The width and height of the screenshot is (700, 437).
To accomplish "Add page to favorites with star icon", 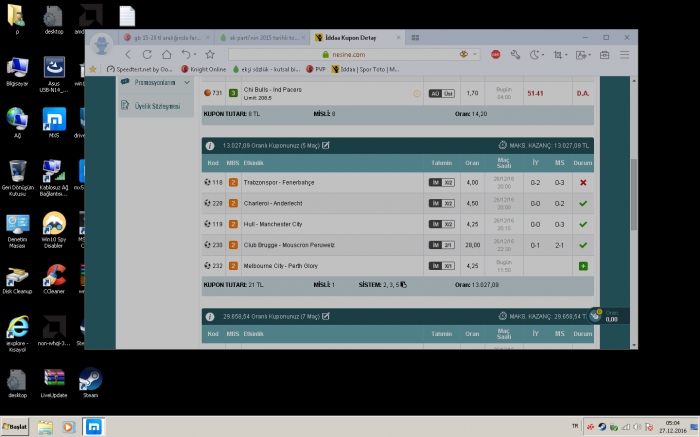I will click(210, 54).
